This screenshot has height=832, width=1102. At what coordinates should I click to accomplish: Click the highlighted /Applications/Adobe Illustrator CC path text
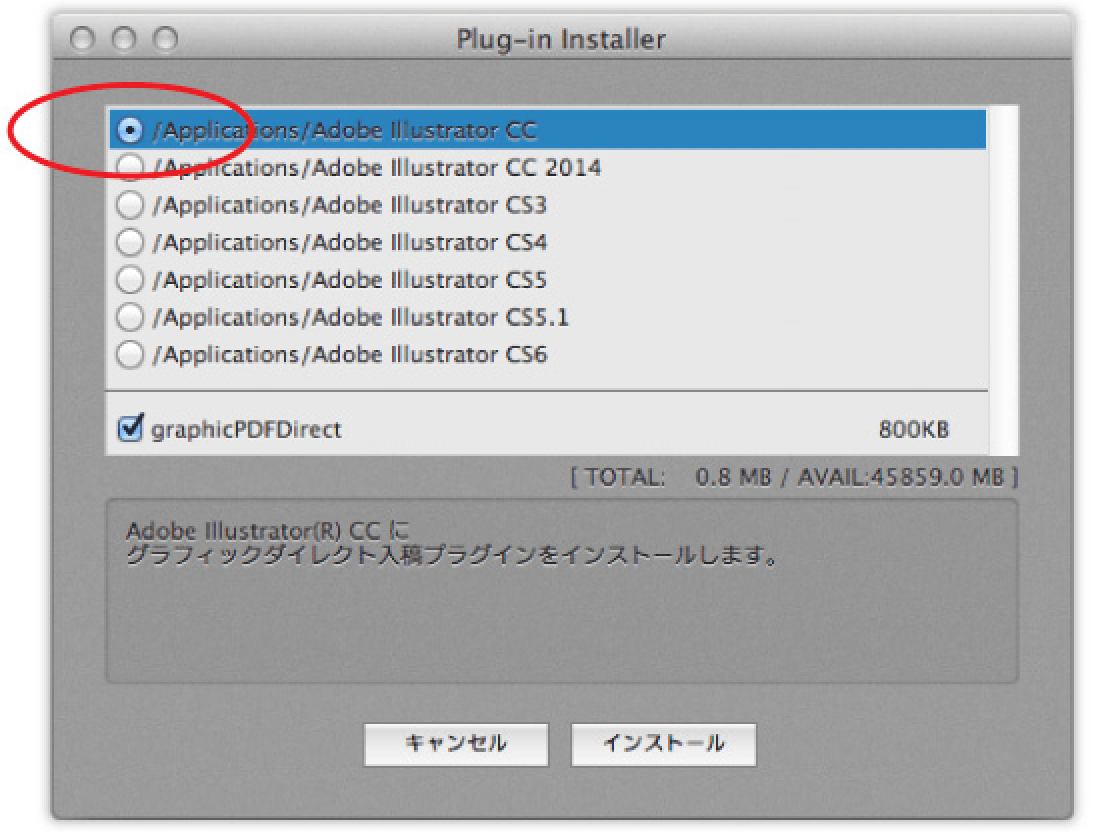tap(344, 130)
